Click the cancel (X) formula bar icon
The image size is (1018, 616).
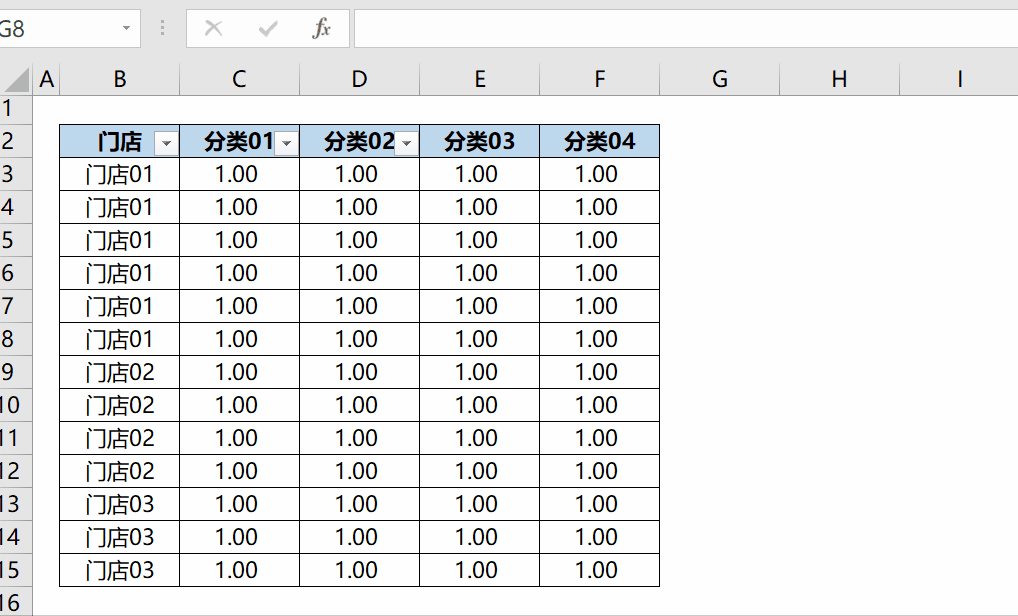tap(214, 28)
